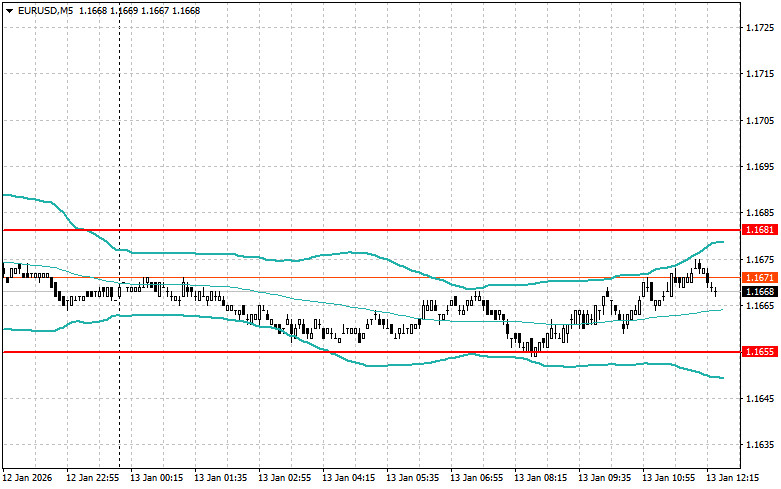Screen dimensions: 781x489
Task: Select the red 1.1655 price level label
Action: (x=759, y=352)
